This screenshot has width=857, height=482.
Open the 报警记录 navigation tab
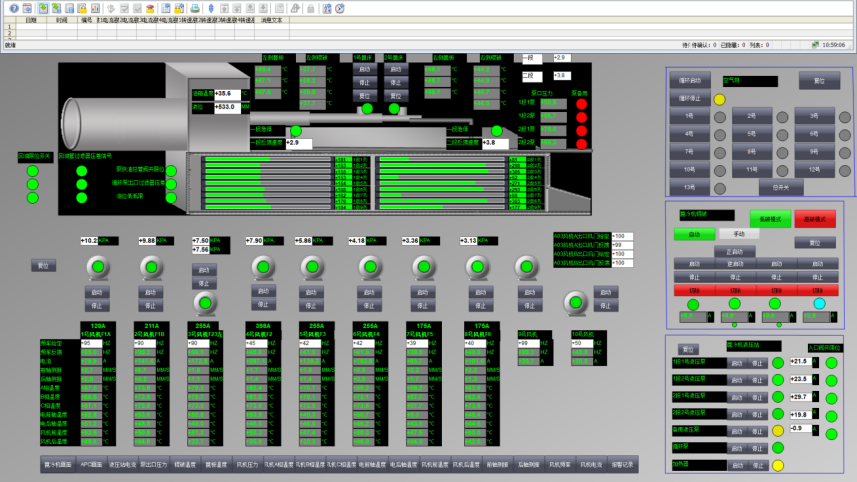tap(623, 465)
